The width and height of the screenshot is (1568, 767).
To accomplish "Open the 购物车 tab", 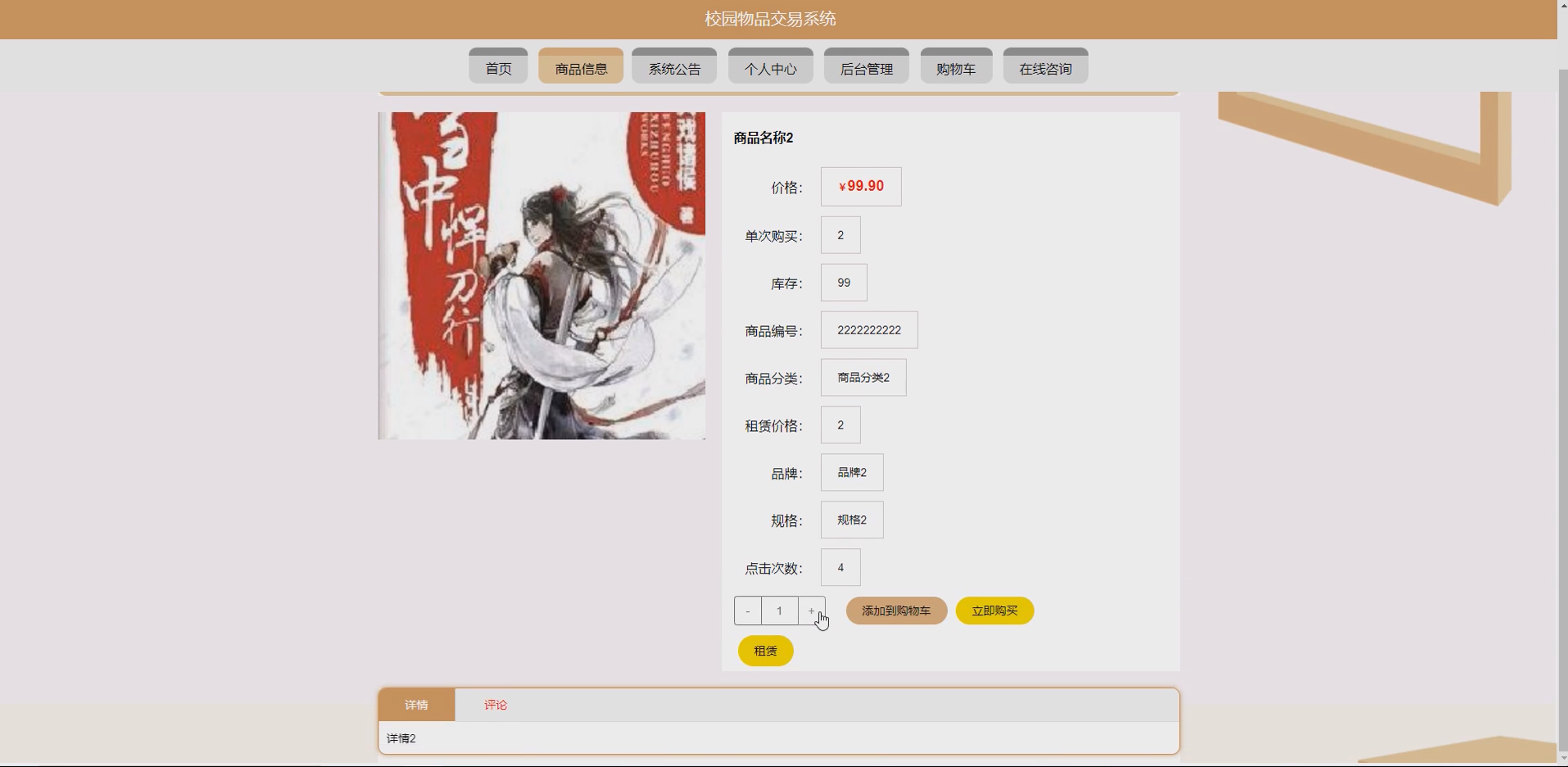I will click(956, 66).
